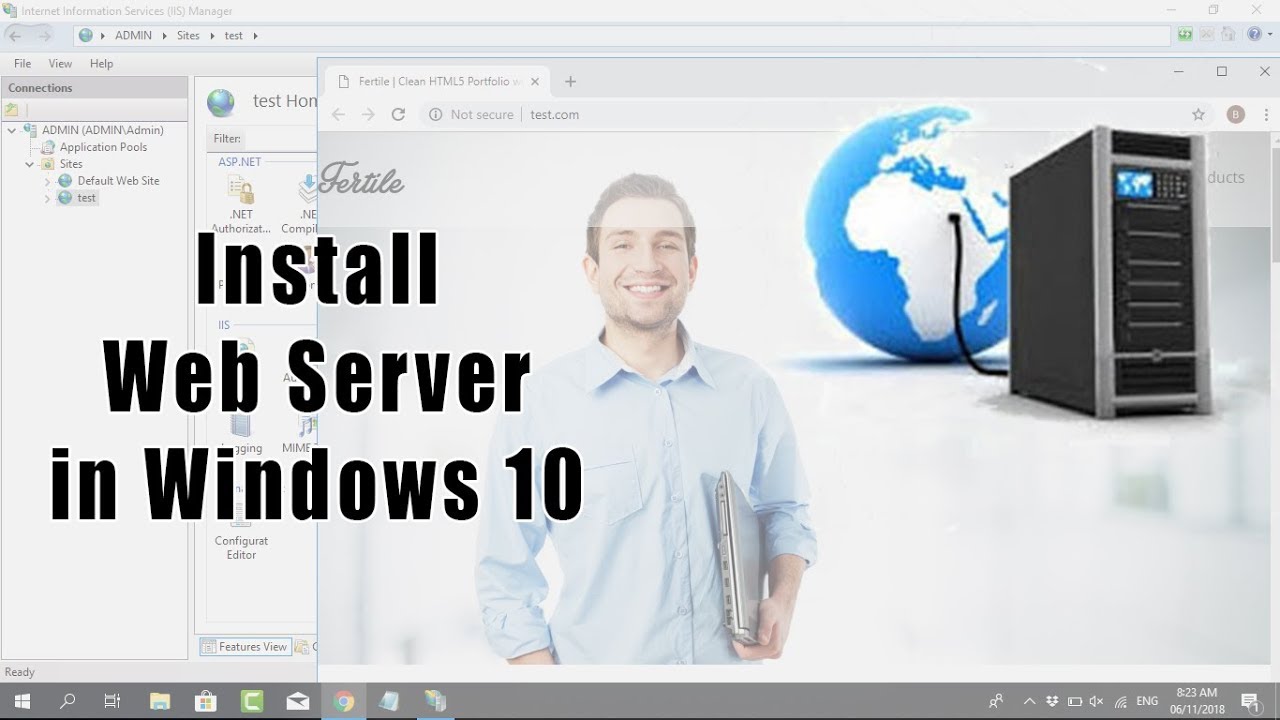This screenshot has height=720, width=1280.
Task: Click the Chrome forward arrow
Action: 368,115
